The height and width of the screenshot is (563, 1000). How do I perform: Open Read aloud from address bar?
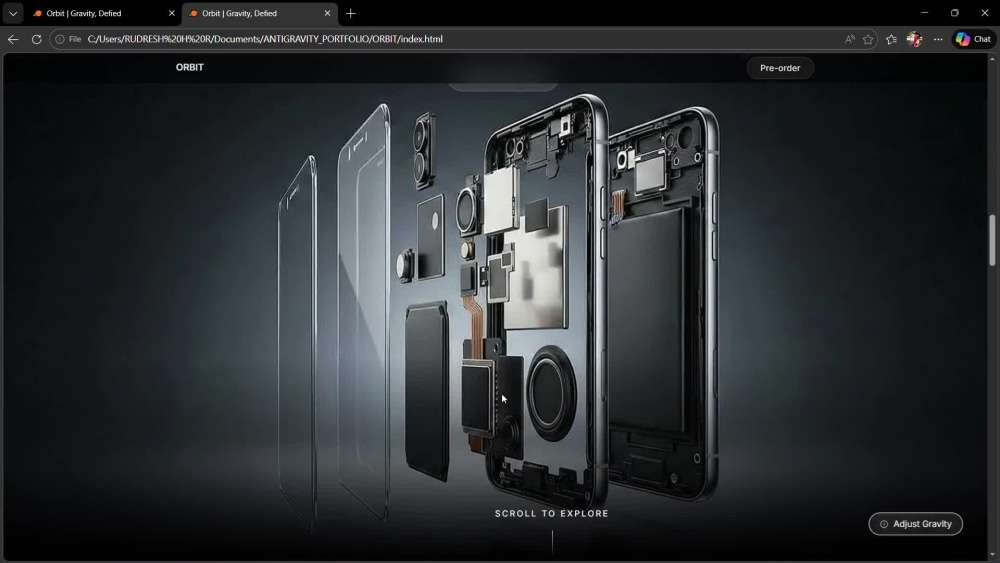(x=849, y=39)
